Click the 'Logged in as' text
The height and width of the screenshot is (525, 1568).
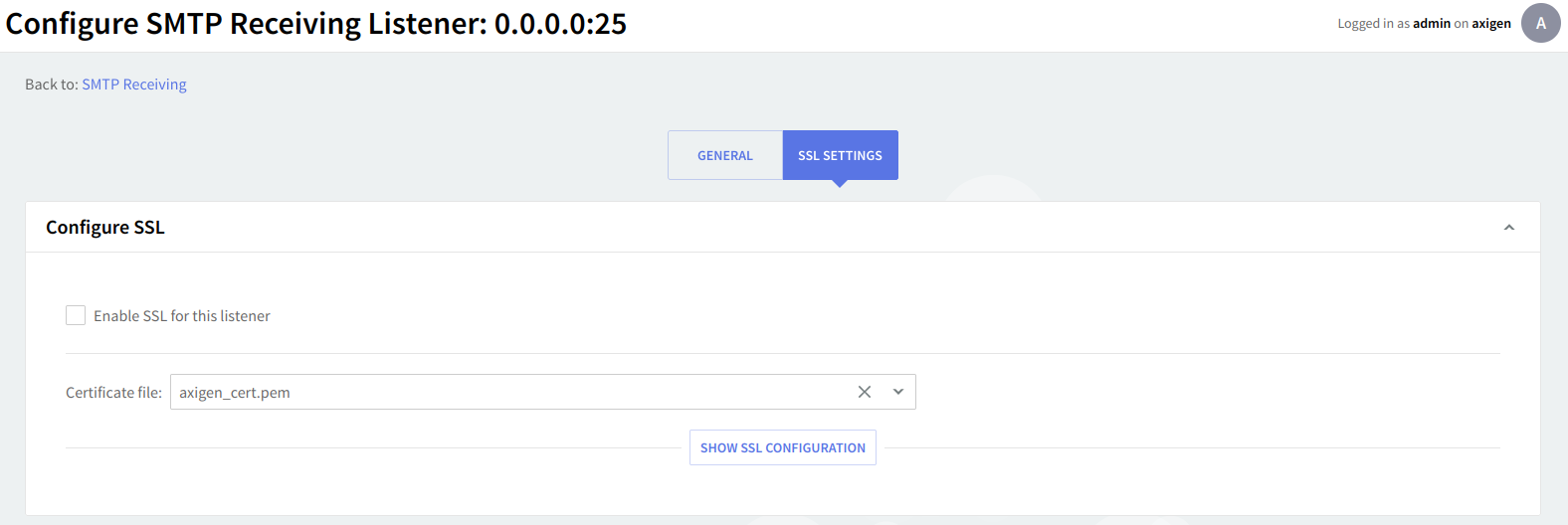click(x=1373, y=24)
